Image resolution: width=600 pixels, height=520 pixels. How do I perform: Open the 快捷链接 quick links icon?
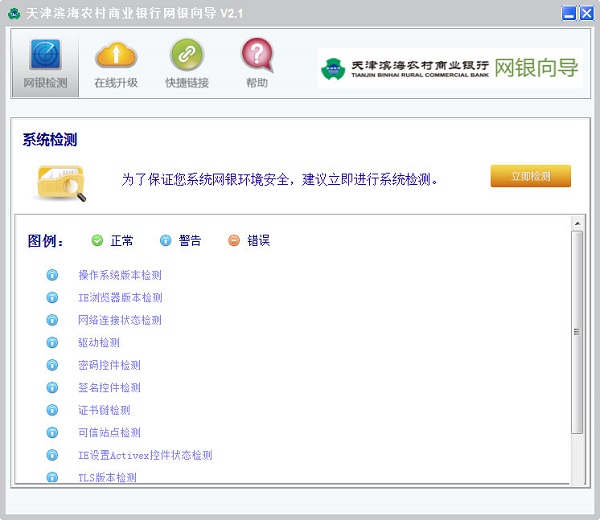click(187, 63)
